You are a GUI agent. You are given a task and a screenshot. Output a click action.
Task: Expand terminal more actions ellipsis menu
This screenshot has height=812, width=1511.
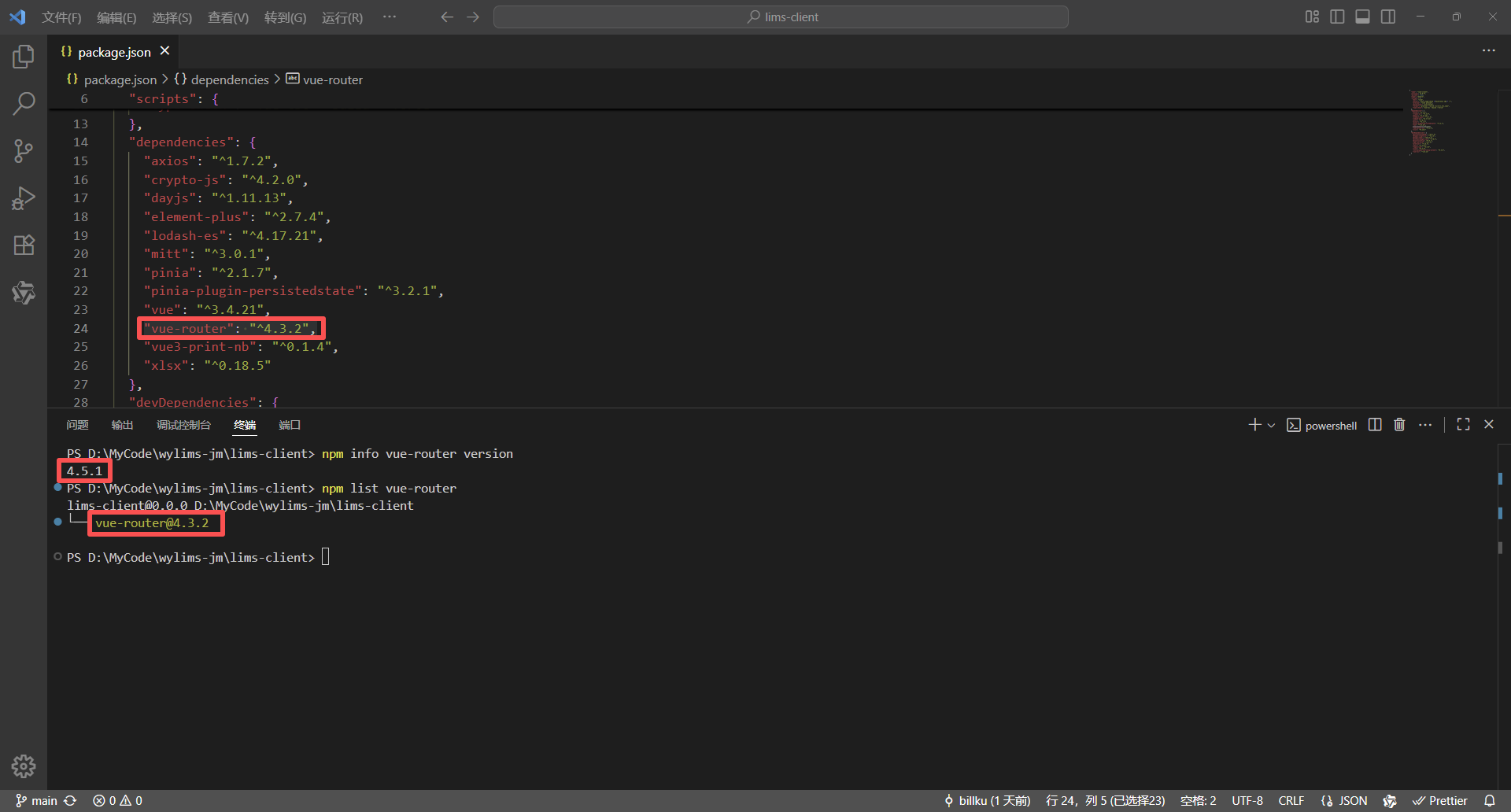[1425, 424]
